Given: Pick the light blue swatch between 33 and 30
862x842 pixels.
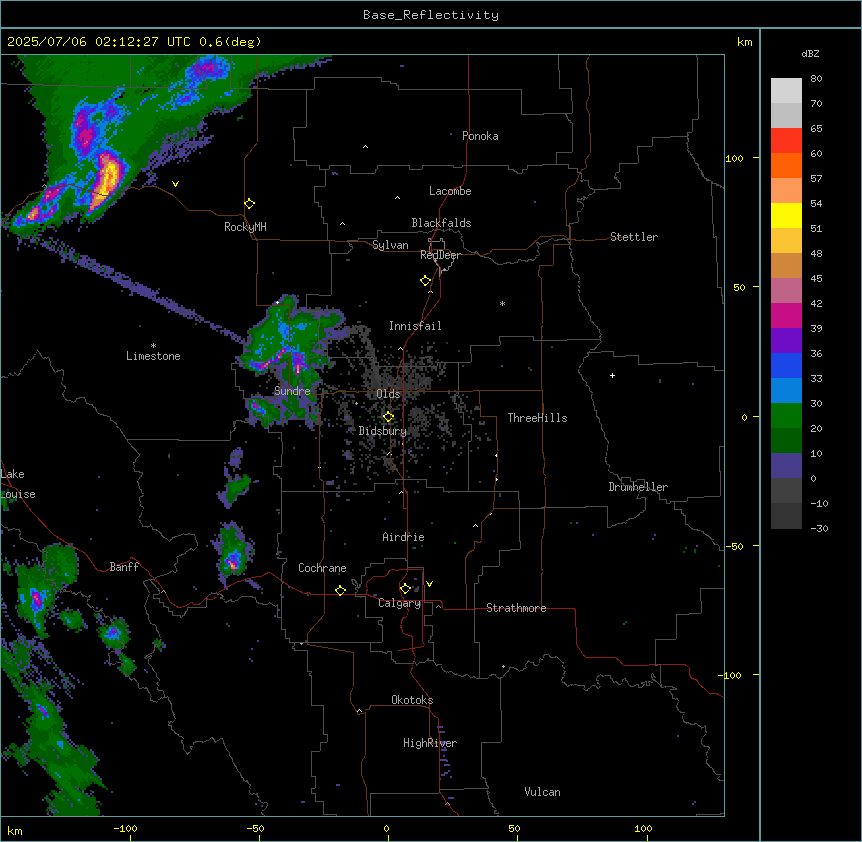Looking at the screenshot, I should [x=786, y=391].
